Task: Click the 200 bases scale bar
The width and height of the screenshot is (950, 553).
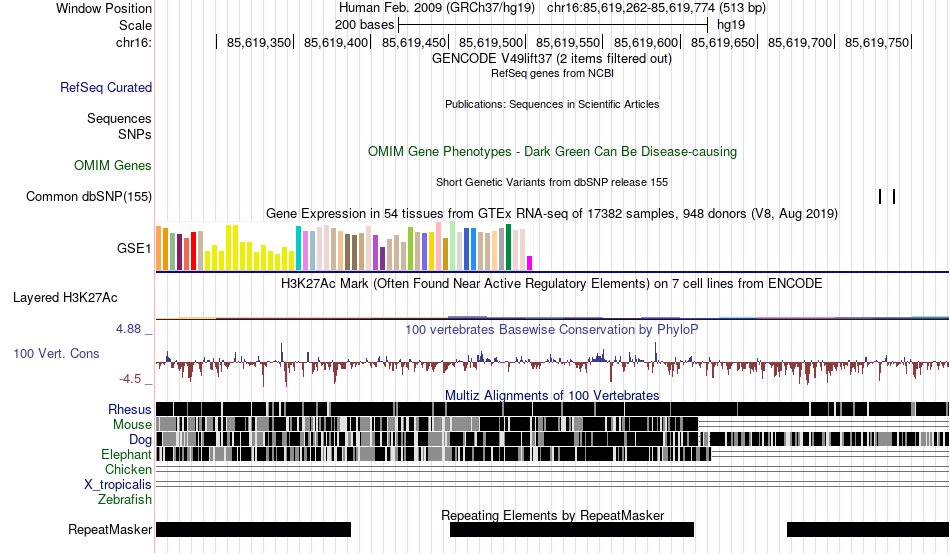Action: click(553, 25)
